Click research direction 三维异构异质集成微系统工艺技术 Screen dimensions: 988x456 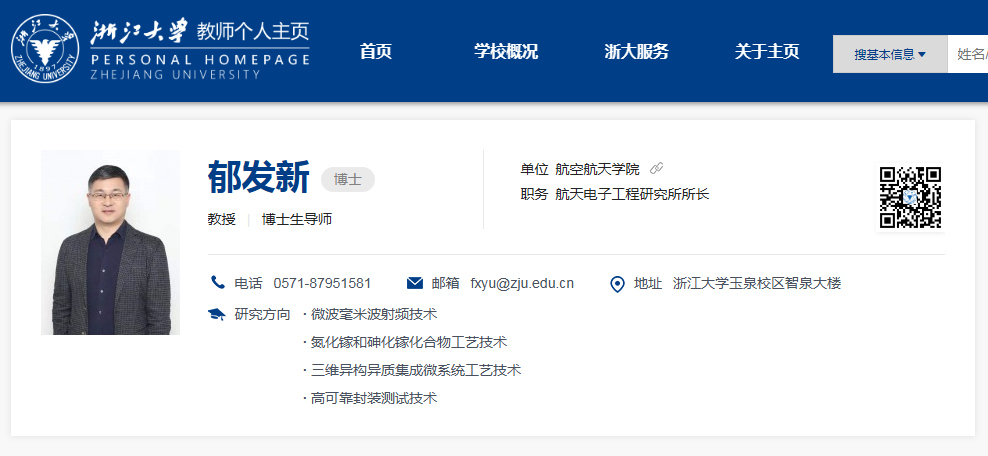pyautogui.click(x=416, y=370)
